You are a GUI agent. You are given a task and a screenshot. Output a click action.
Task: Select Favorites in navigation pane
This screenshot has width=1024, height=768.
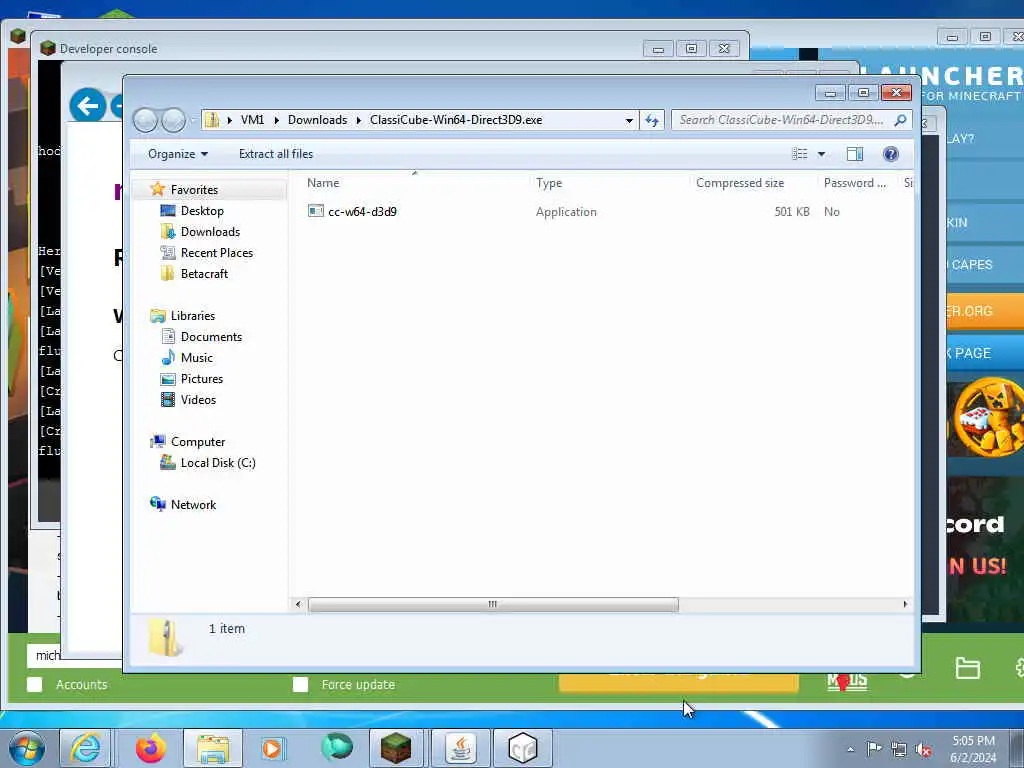point(194,189)
